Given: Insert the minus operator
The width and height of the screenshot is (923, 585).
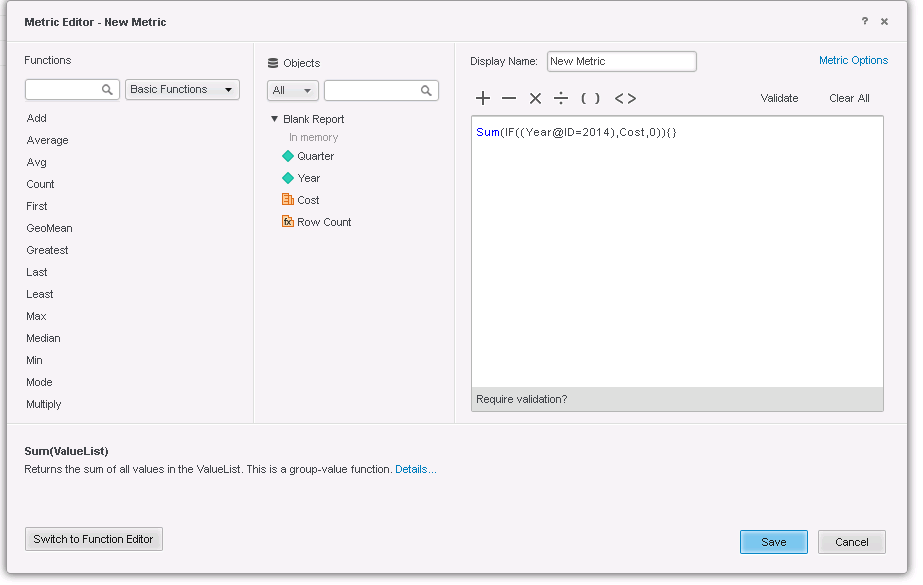Looking at the screenshot, I should click(x=509, y=98).
